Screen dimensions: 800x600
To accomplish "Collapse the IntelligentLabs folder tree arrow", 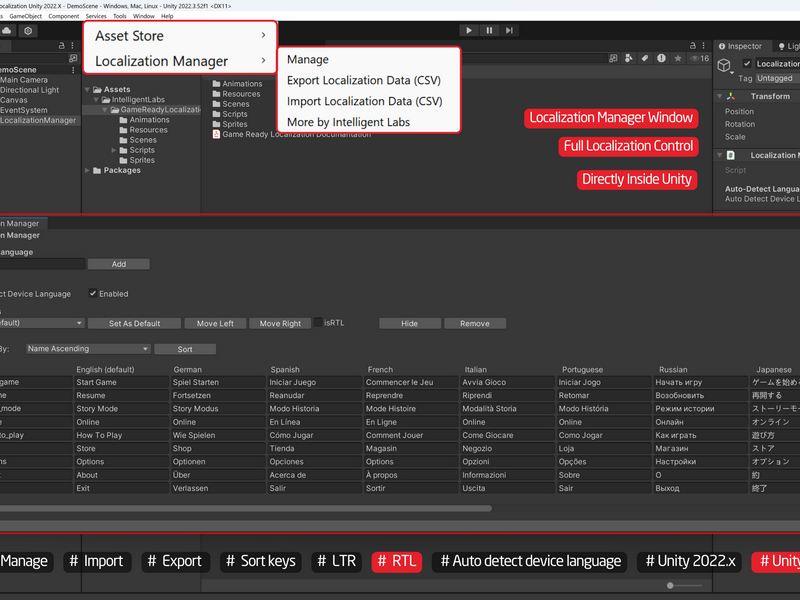I will 96,99.
